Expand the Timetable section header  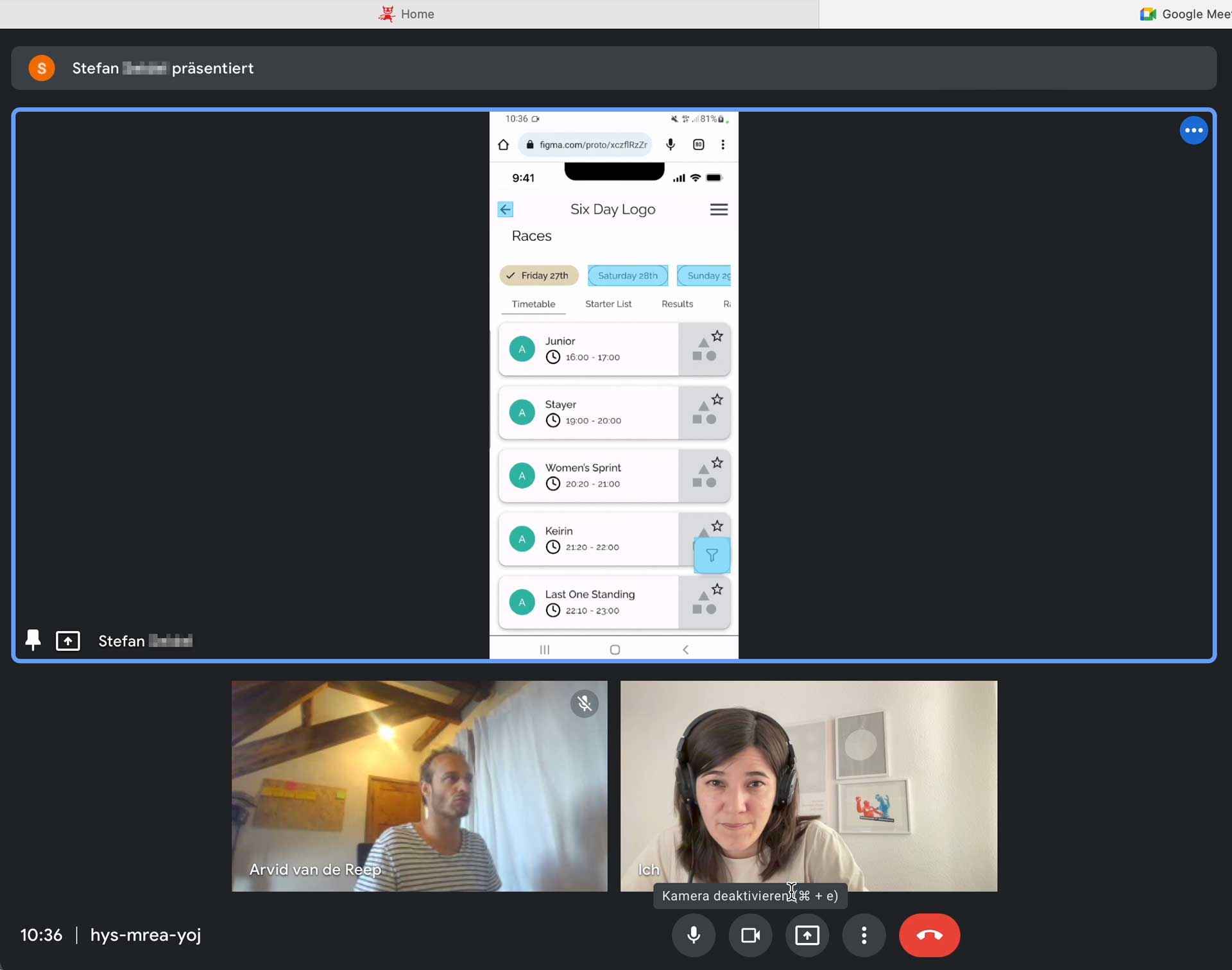(533, 303)
